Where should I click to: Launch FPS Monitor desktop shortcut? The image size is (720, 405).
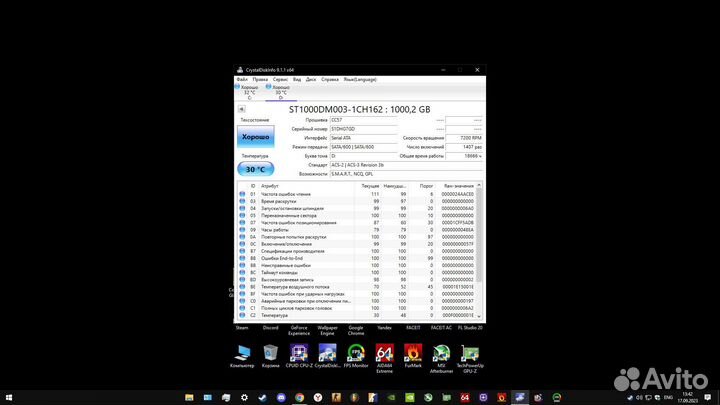tap(356, 356)
